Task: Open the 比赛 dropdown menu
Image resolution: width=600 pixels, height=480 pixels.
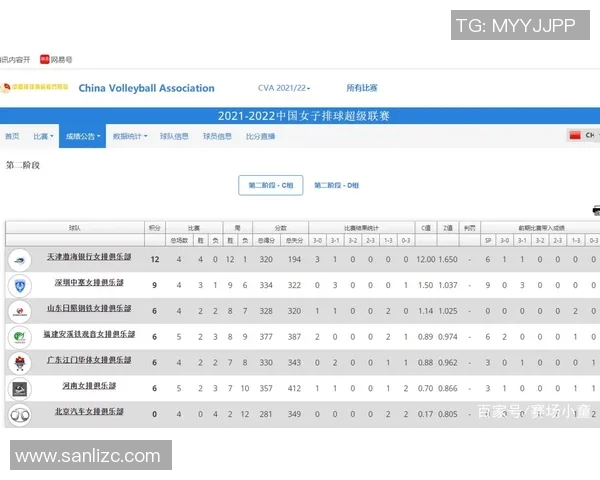Action: pyautogui.click(x=42, y=136)
